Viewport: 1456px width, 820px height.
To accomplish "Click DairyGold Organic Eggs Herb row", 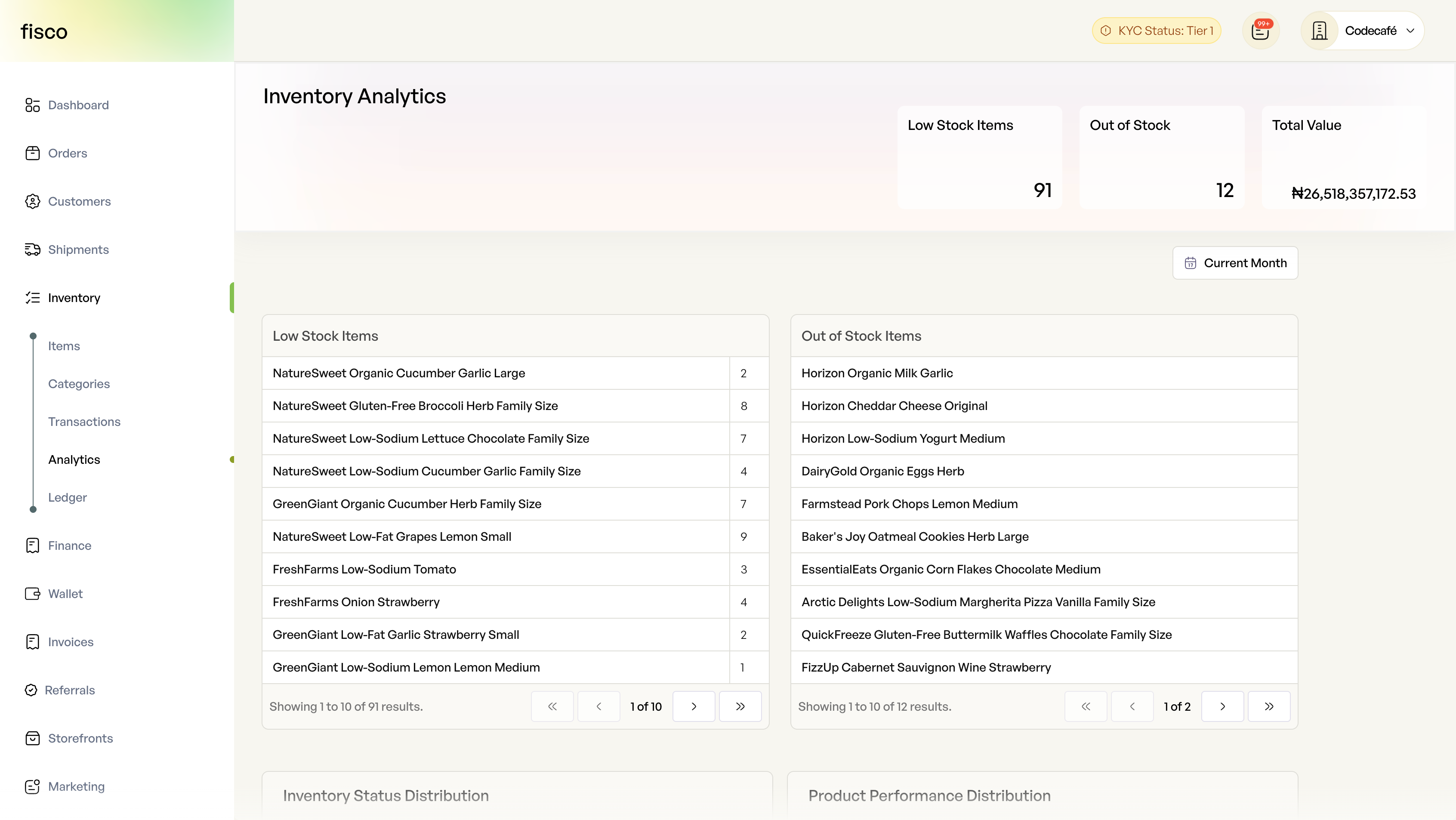I will [1044, 472].
